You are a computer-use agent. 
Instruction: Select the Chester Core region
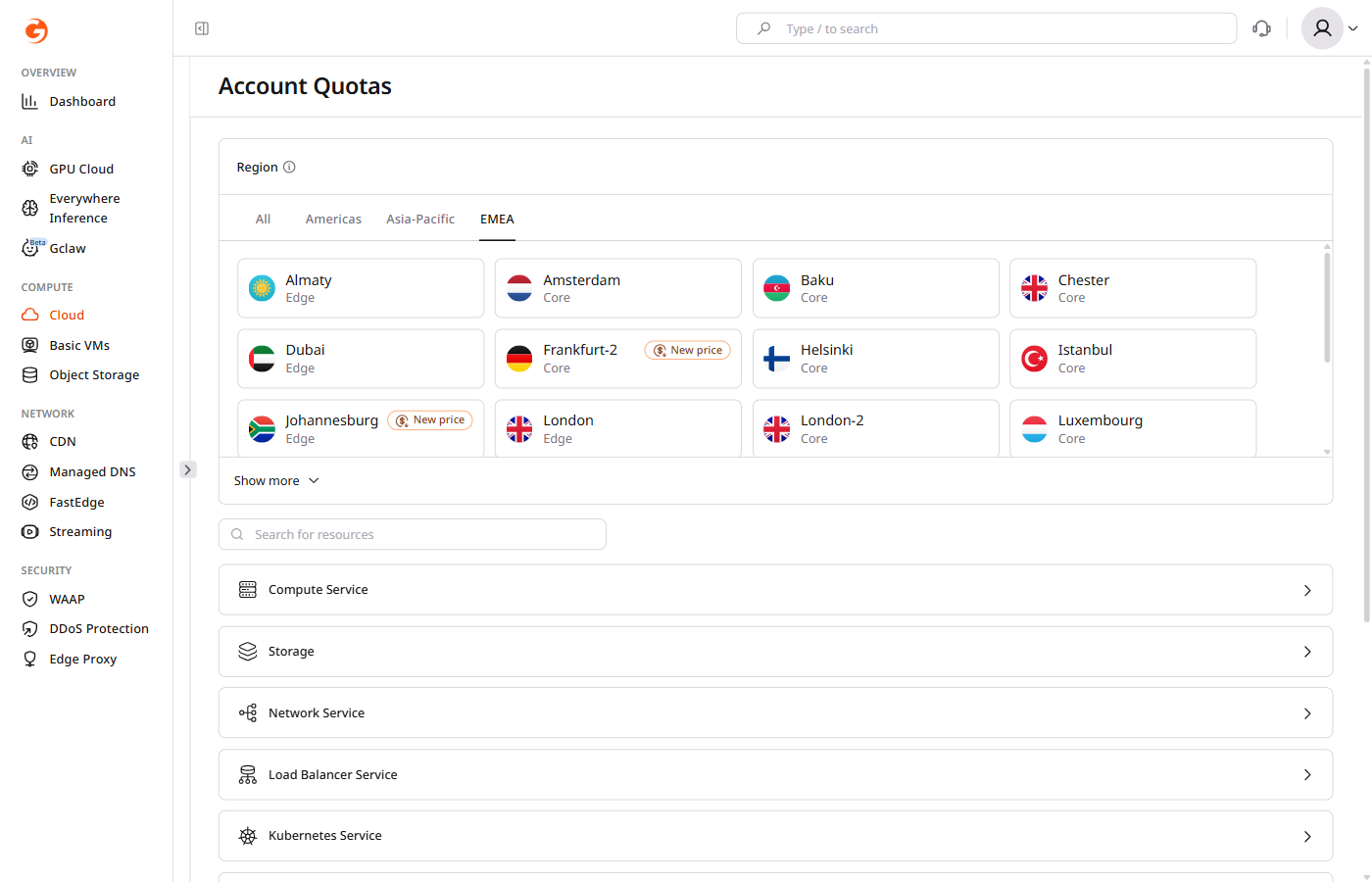click(1133, 288)
